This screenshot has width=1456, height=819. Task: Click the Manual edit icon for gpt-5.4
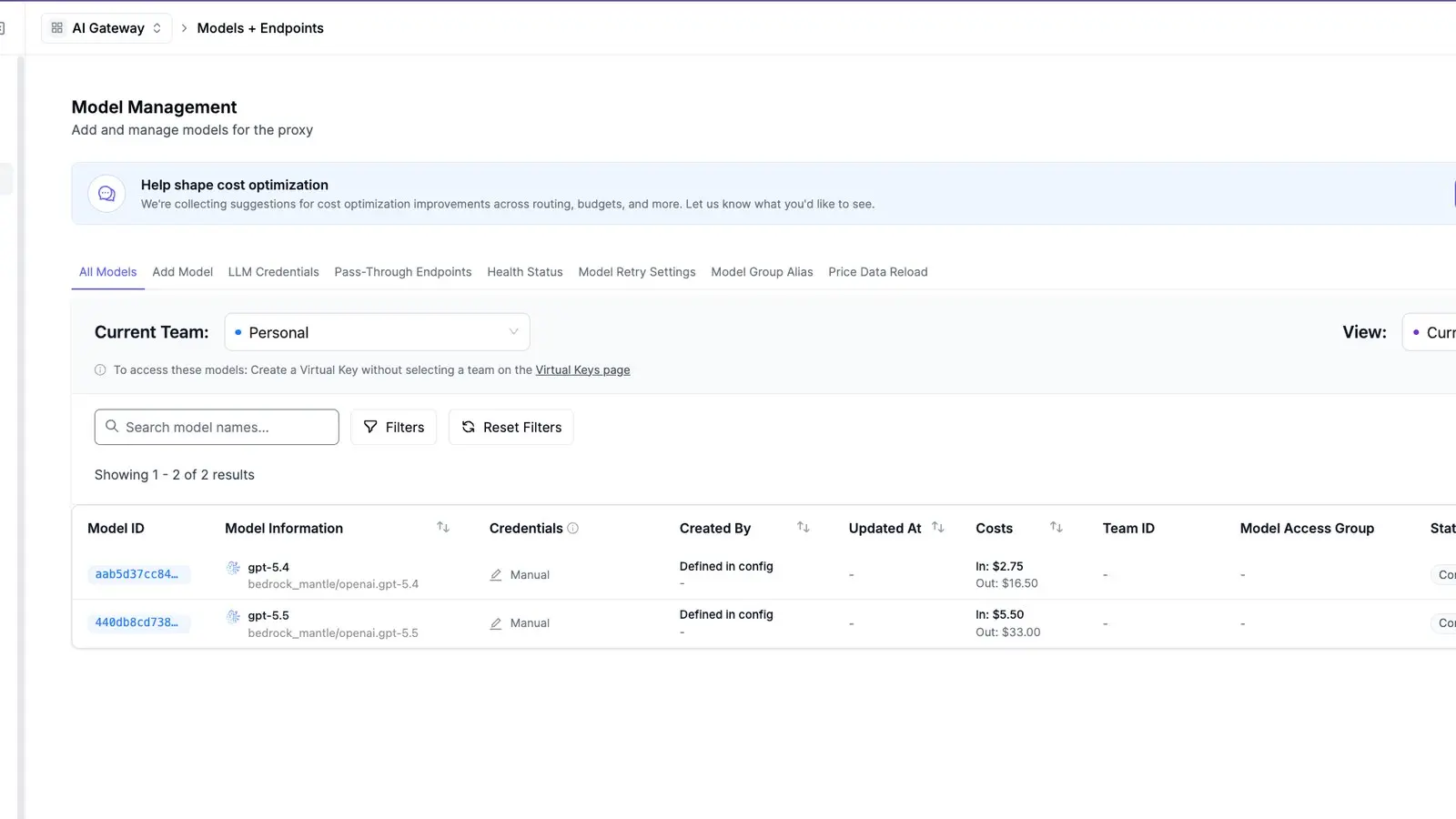point(496,575)
